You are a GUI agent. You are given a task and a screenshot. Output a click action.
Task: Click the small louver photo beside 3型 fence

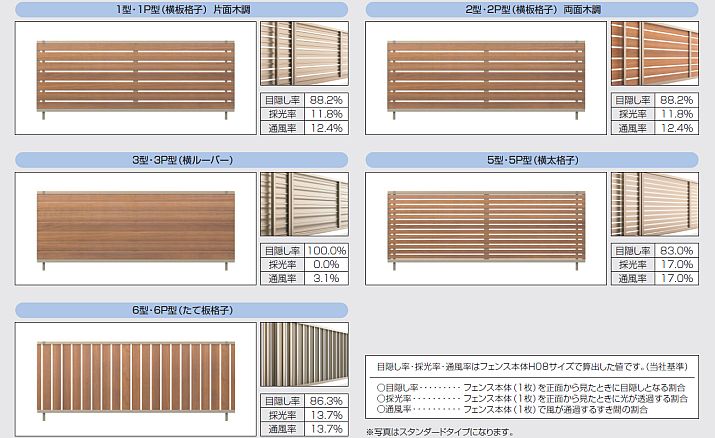click(304, 204)
